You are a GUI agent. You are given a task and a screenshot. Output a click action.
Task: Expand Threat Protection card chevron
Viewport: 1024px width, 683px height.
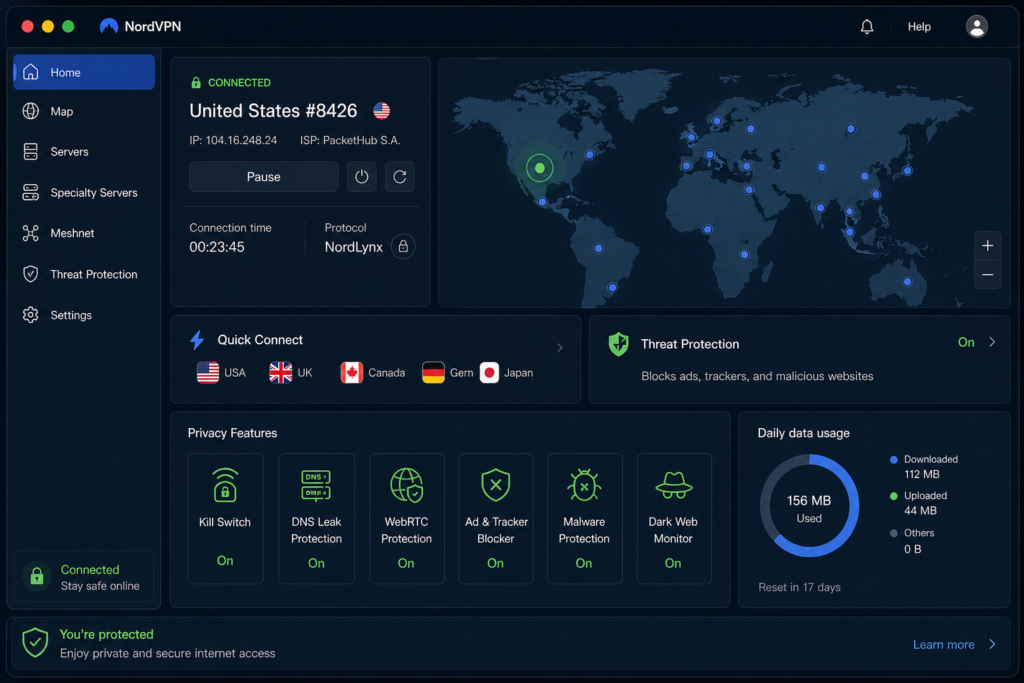coord(992,342)
